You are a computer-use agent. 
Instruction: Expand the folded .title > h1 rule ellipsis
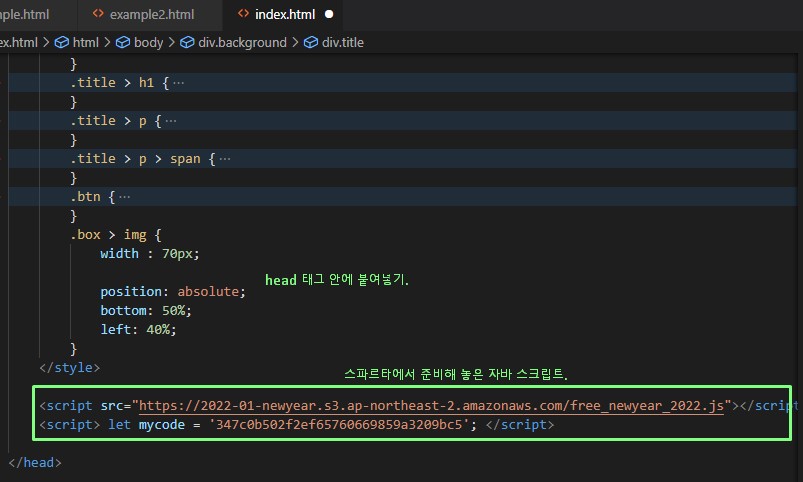[178, 82]
